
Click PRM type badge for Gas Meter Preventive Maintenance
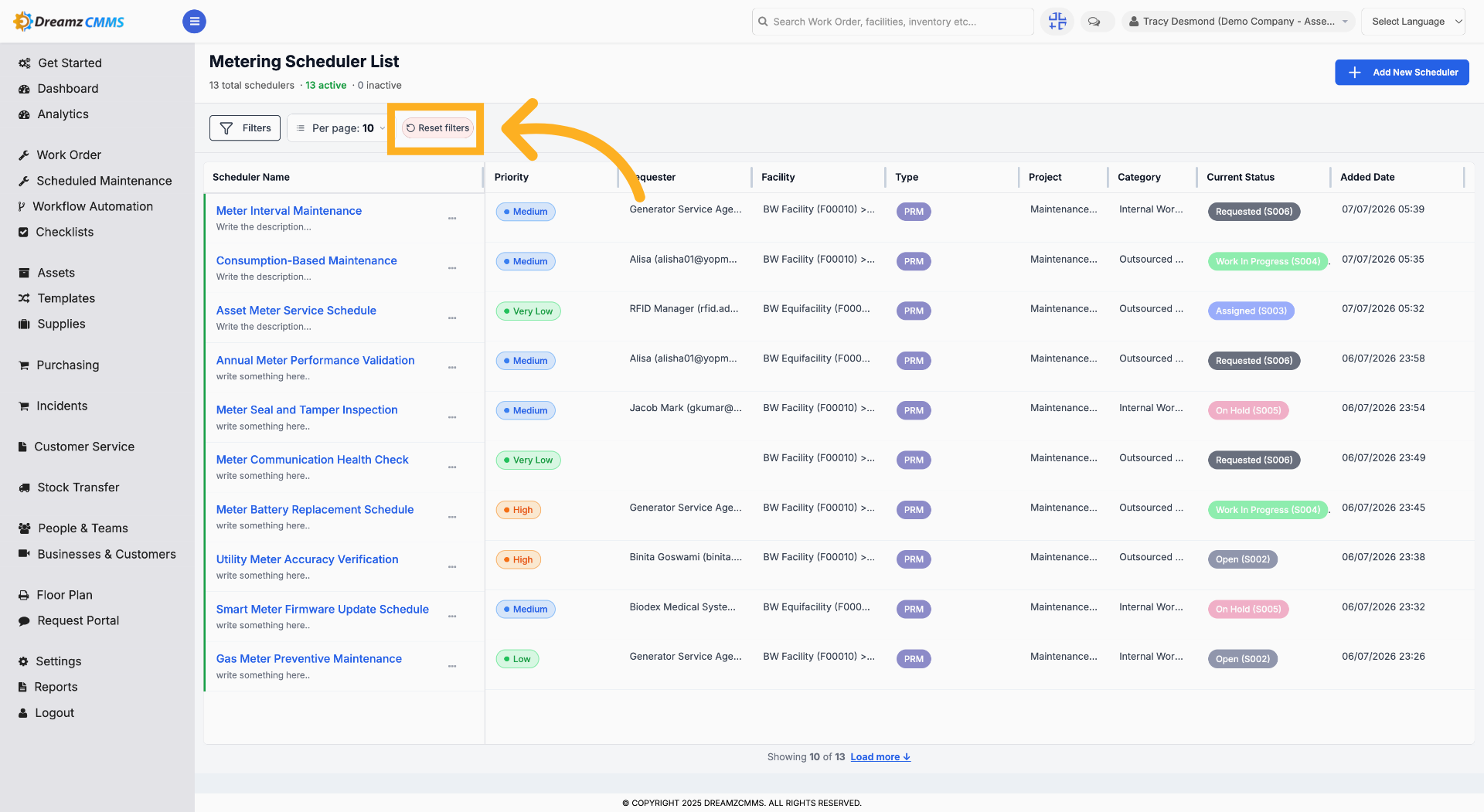tap(914, 659)
